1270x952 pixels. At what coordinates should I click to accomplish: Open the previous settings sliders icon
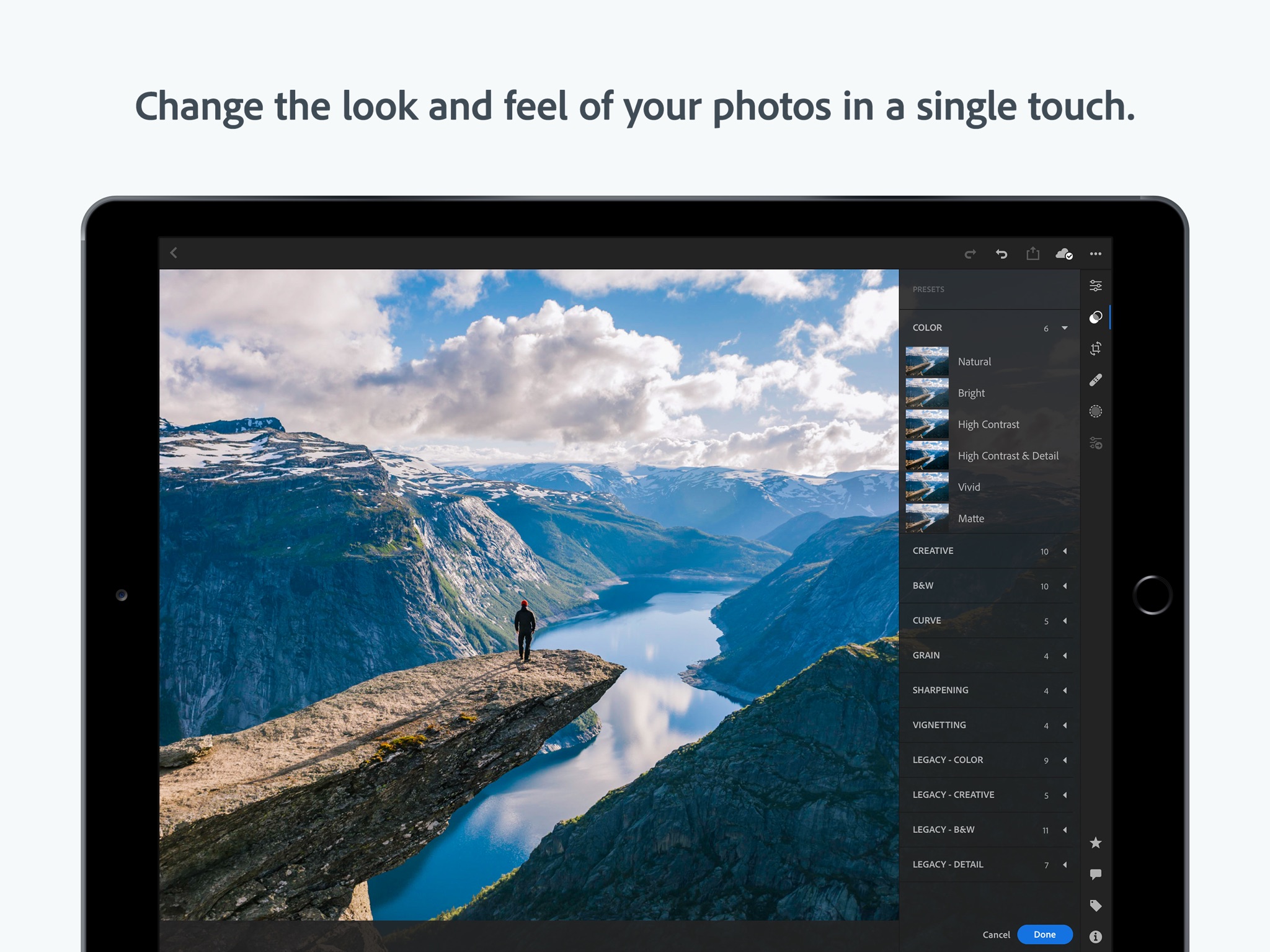tap(1096, 443)
